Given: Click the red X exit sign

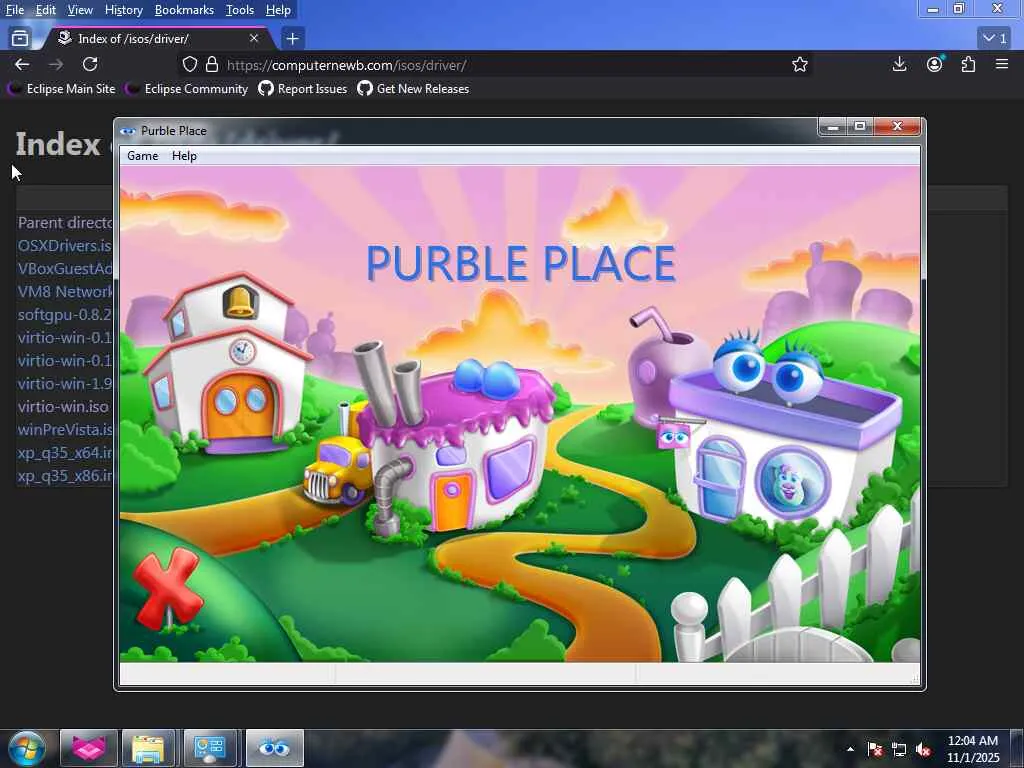Looking at the screenshot, I should (x=167, y=589).
